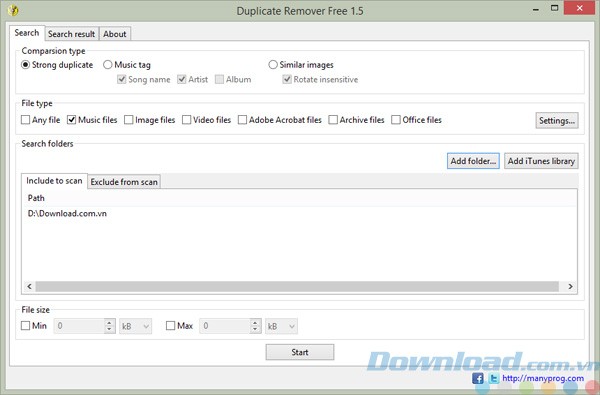Click the left scroll arrow of folder list
600x395 pixels.
(29, 286)
